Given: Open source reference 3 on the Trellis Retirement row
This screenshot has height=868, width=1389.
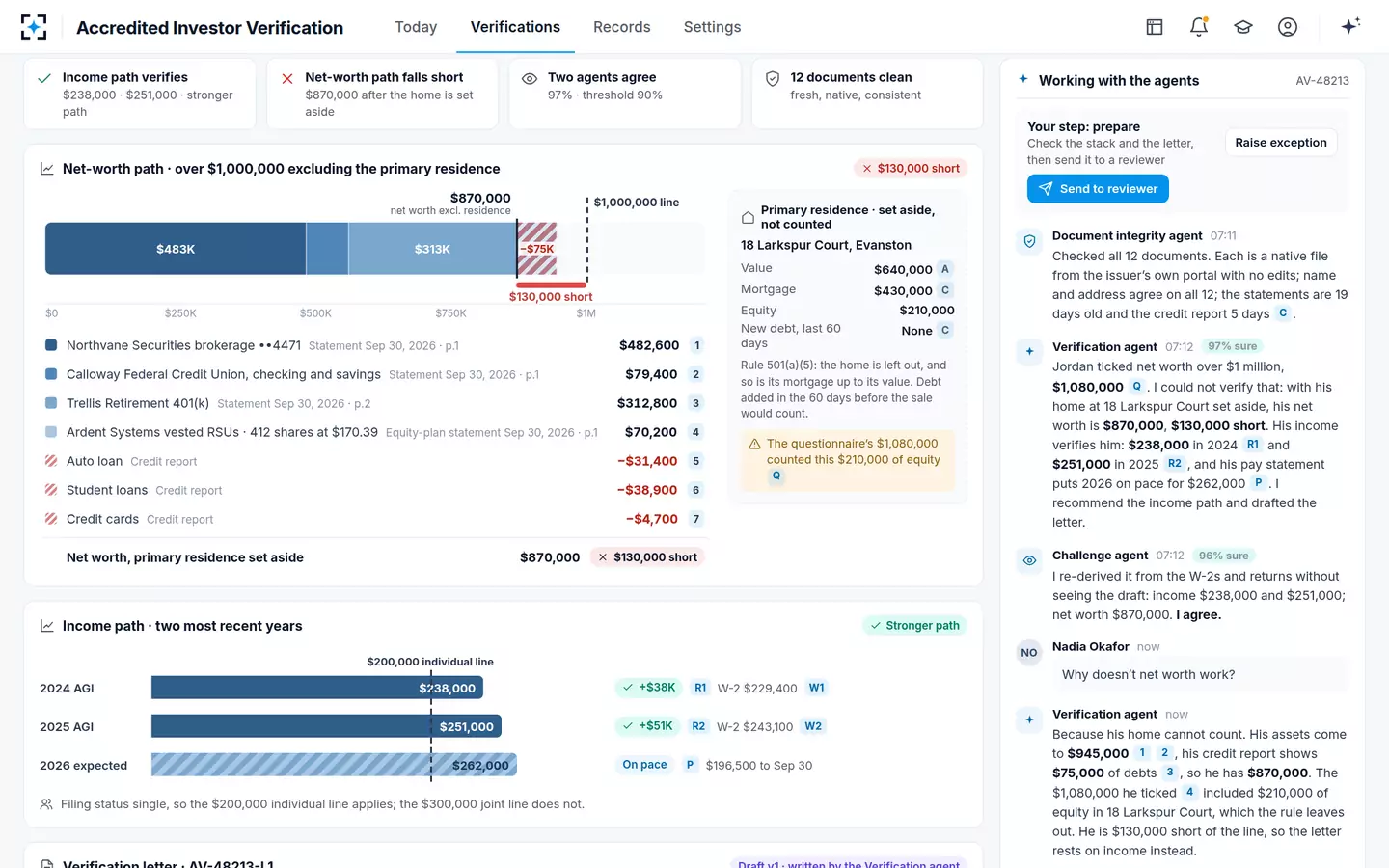Looking at the screenshot, I should click(x=696, y=403).
